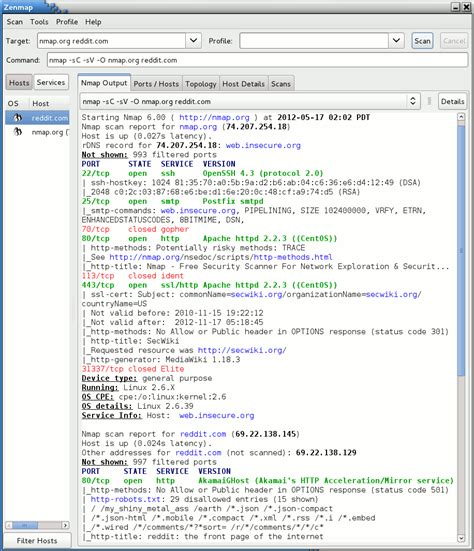Switch to the Scans tab
This screenshot has height=551, width=474.
281,84
